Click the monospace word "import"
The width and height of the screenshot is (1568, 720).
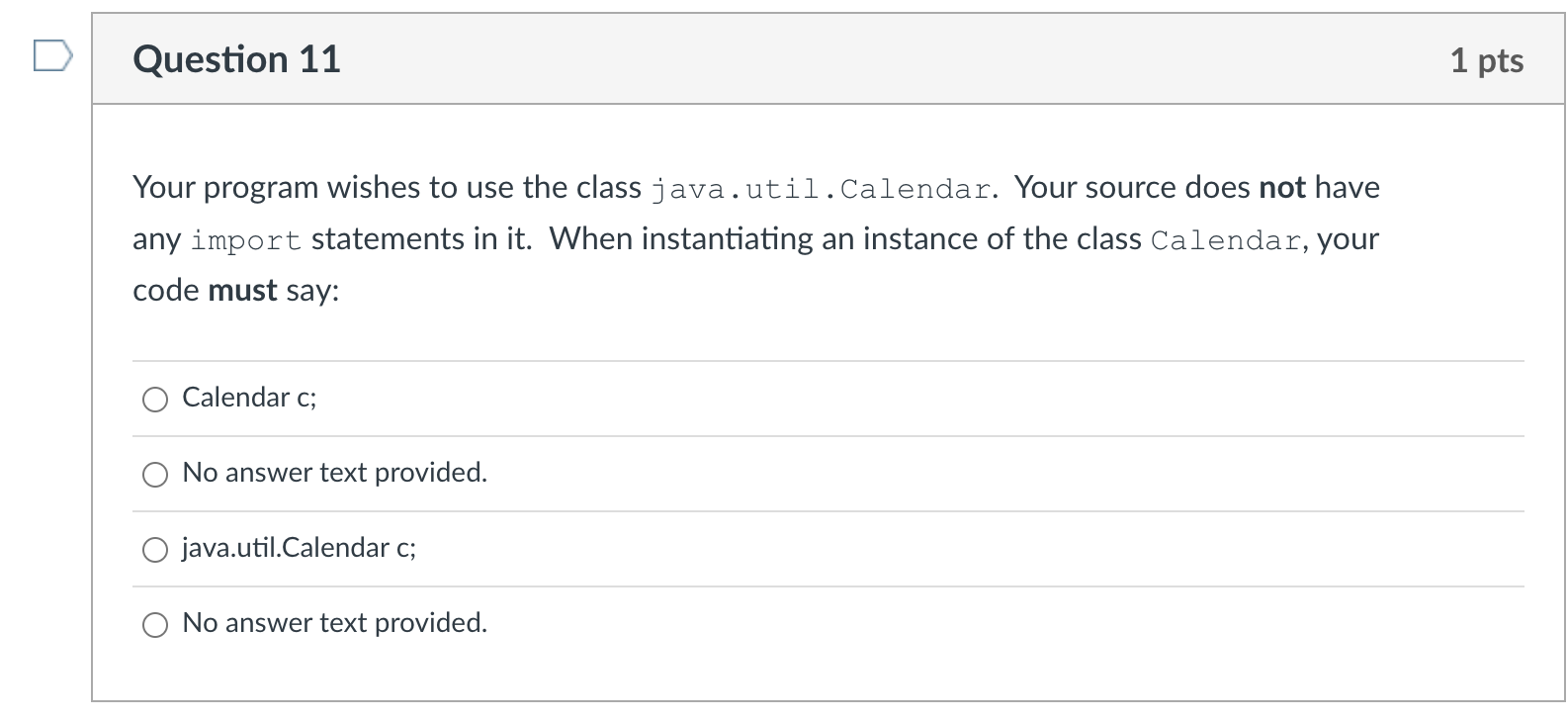[245, 240]
